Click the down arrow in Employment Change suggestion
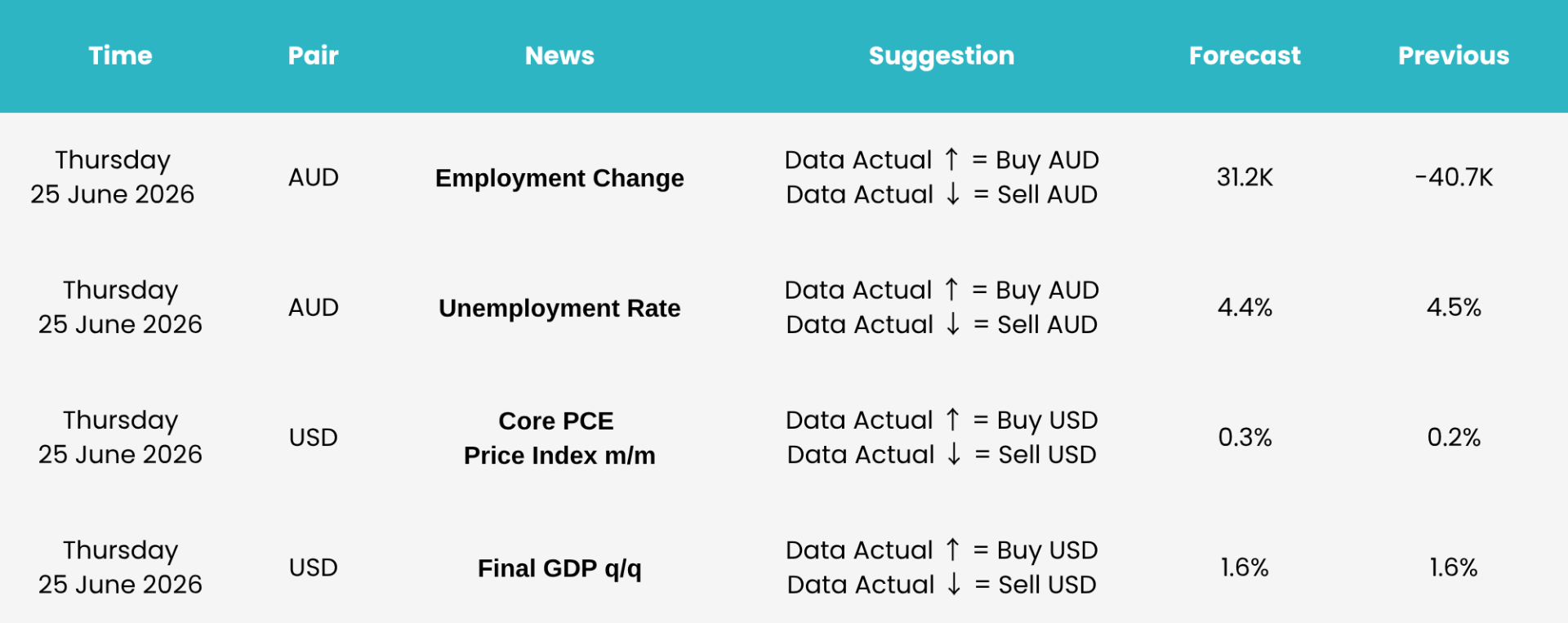 pyautogui.click(x=953, y=194)
